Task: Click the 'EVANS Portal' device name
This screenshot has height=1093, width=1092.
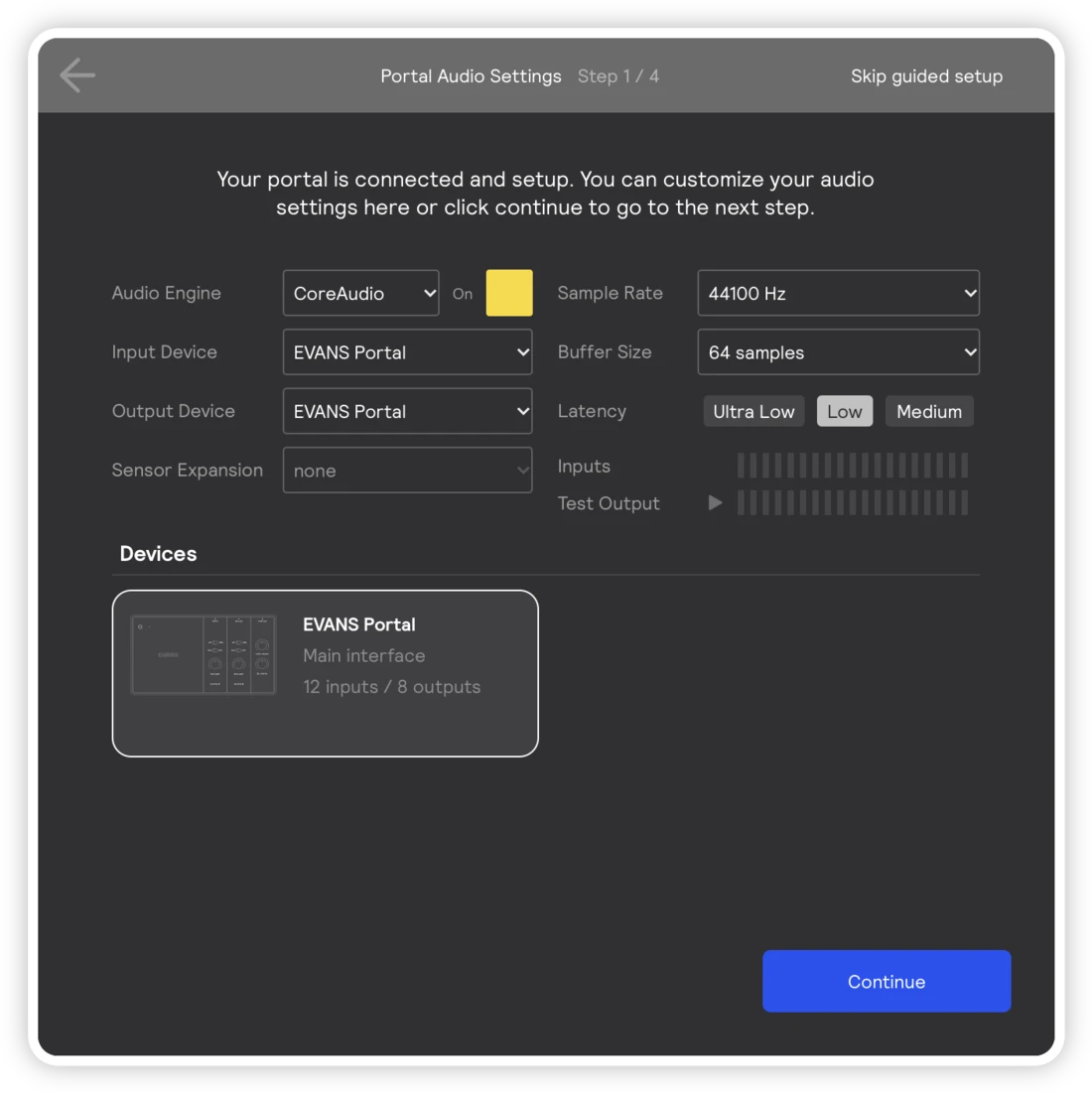Action: (x=359, y=623)
